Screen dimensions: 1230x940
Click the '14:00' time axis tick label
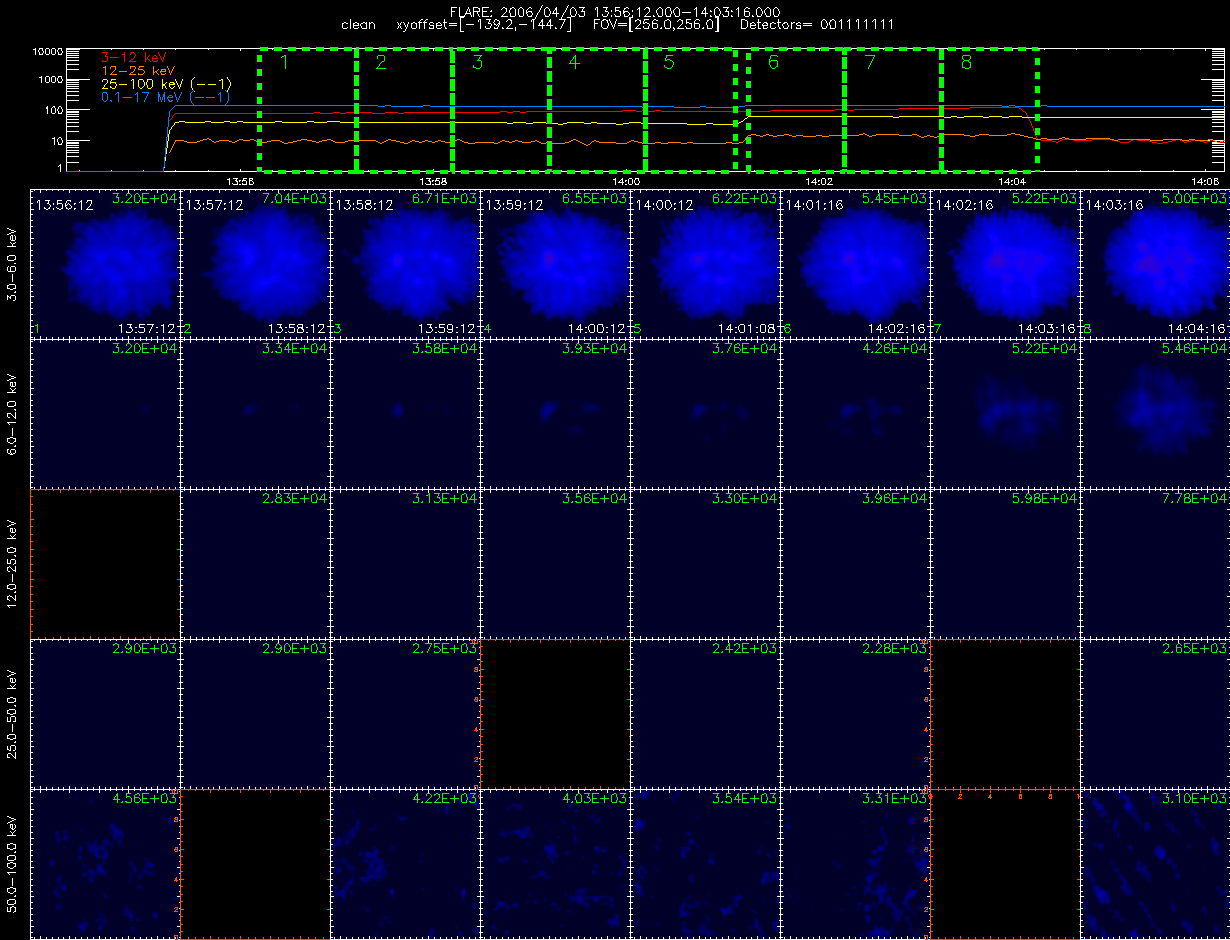coord(626,181)
